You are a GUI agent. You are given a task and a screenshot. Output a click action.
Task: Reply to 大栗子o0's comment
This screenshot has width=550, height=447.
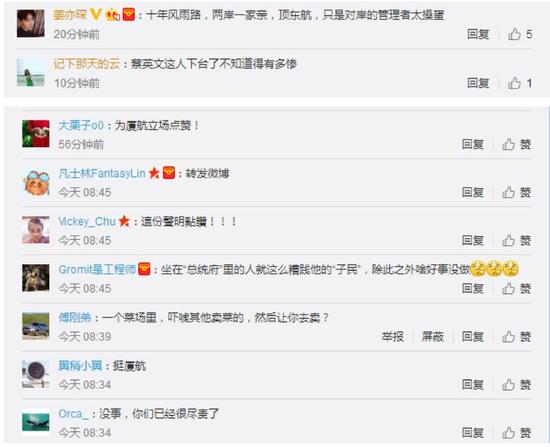click(x=473, y=144)
